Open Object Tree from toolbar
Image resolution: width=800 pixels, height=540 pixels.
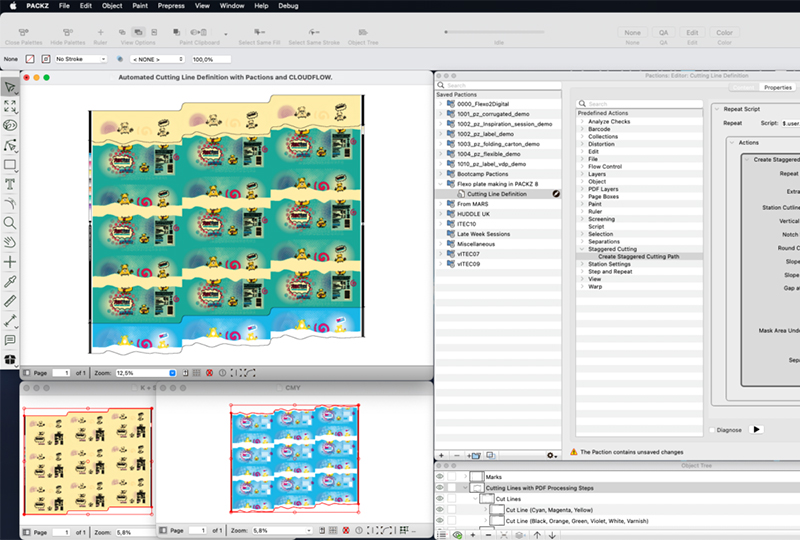click(363, 33)
